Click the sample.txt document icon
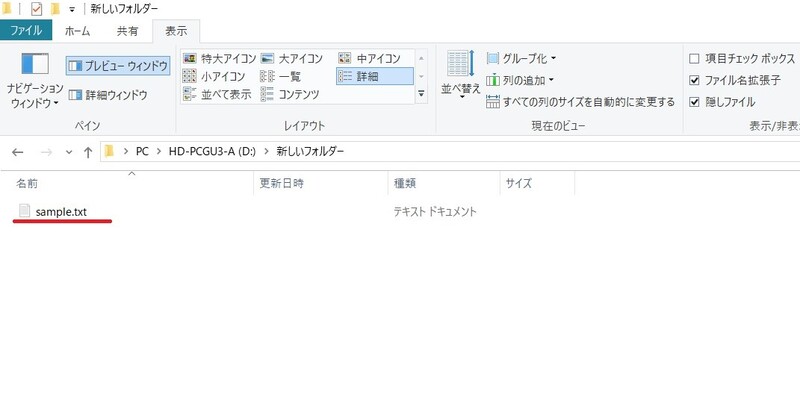Image resolution: width=800 pixels, height=418 pixels. [x=24, y=211]
